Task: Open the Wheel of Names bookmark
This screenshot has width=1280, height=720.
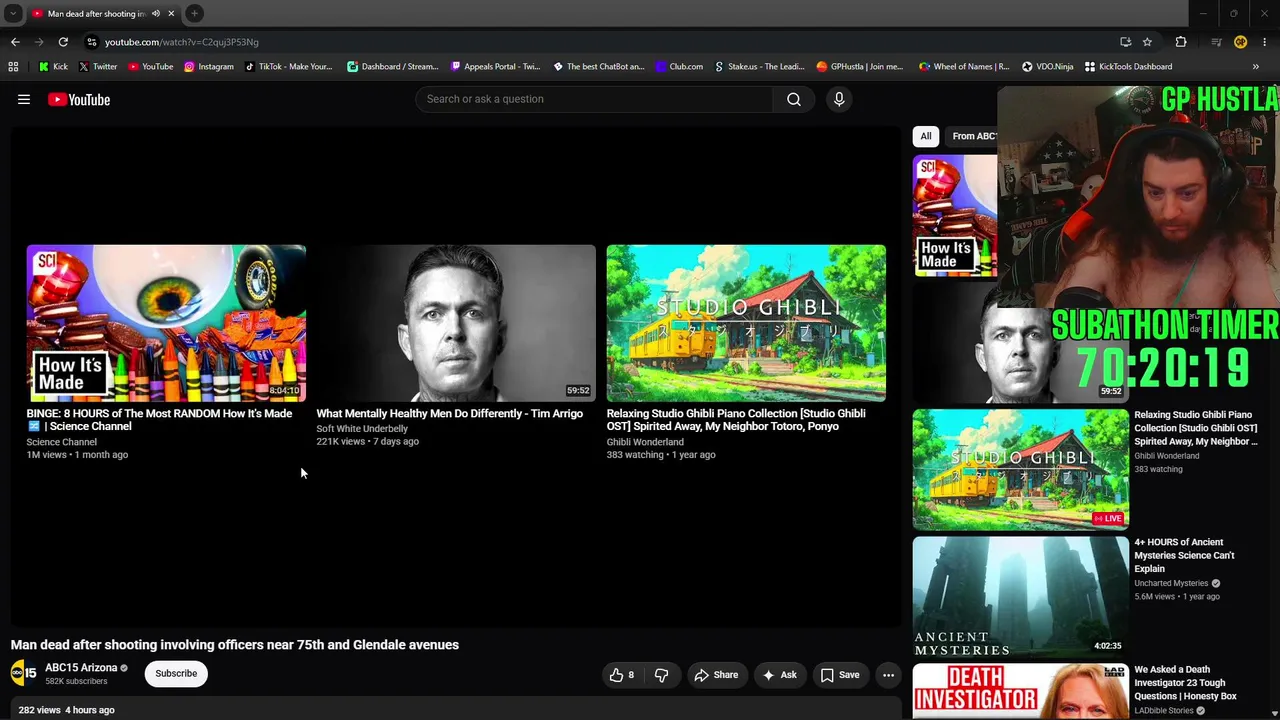Action: coord(963,67)
